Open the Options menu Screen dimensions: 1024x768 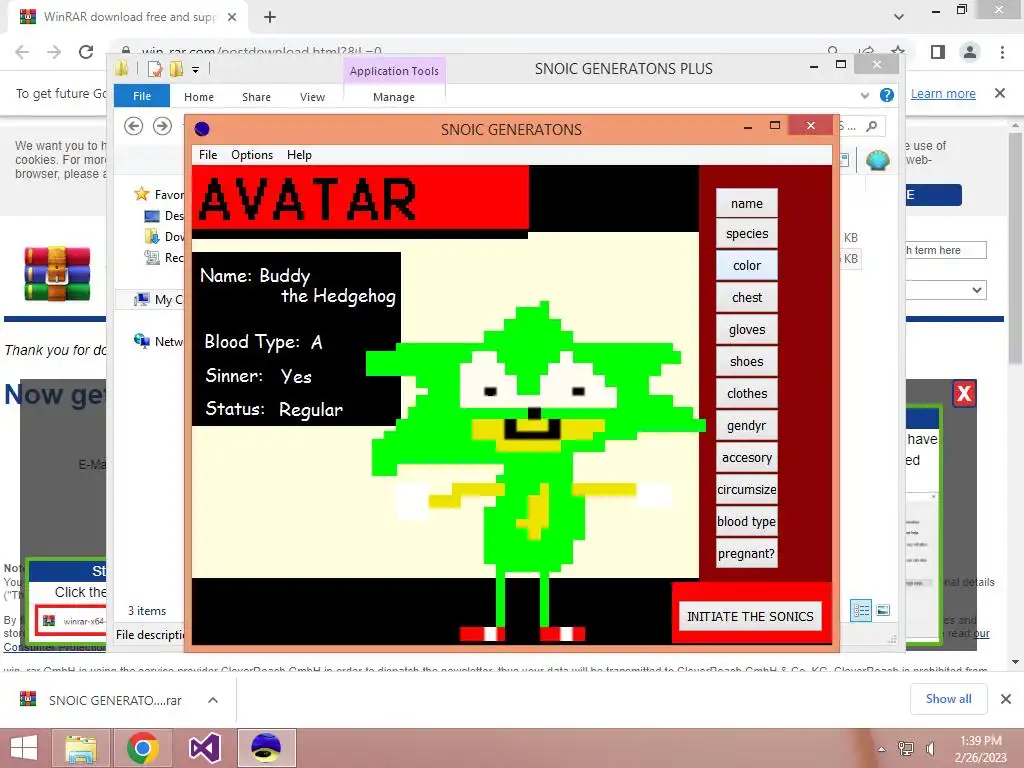pos(251,155)
